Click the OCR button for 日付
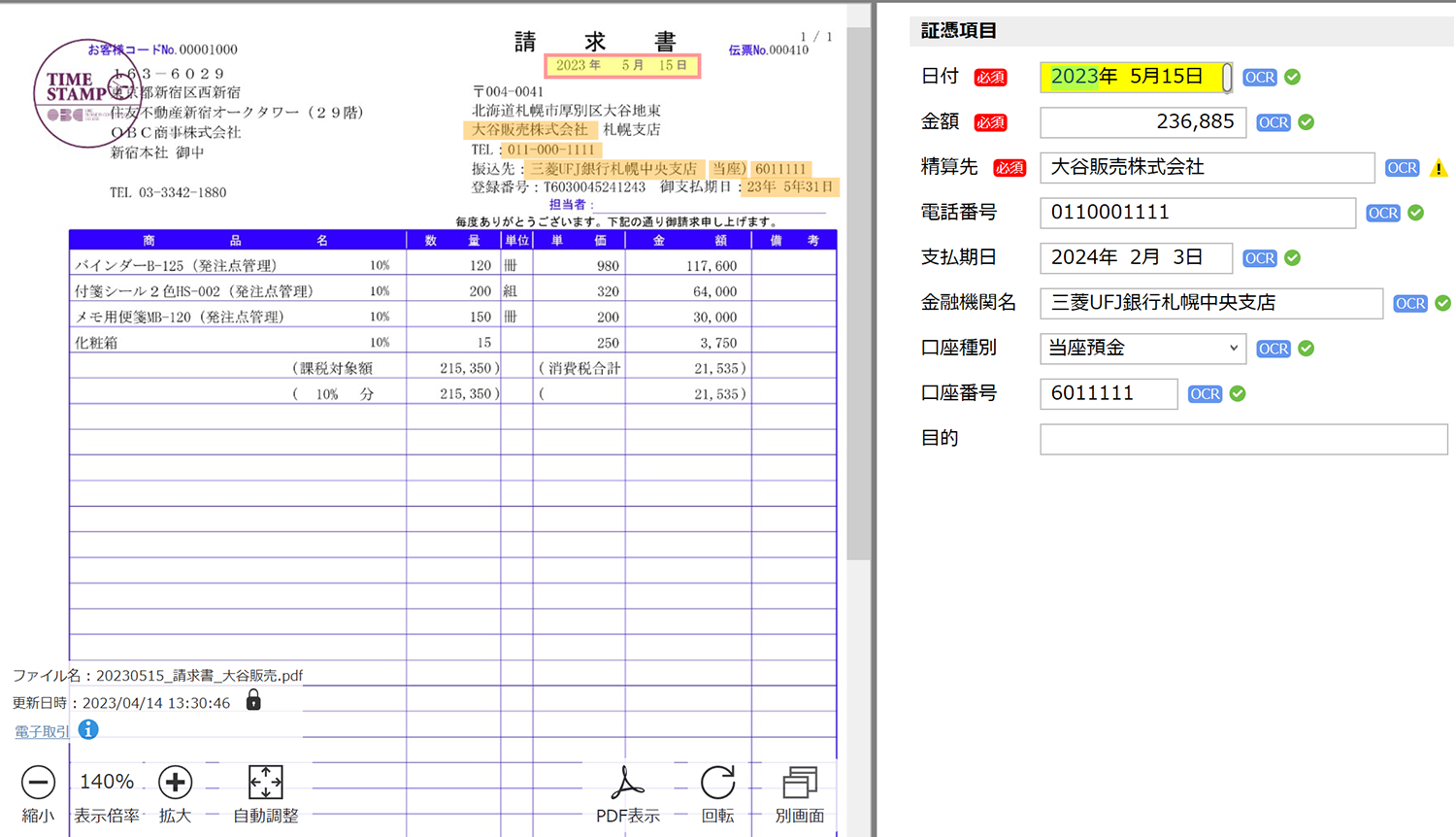Viewport: 1456px width, 837px height. click(1260, 78)
